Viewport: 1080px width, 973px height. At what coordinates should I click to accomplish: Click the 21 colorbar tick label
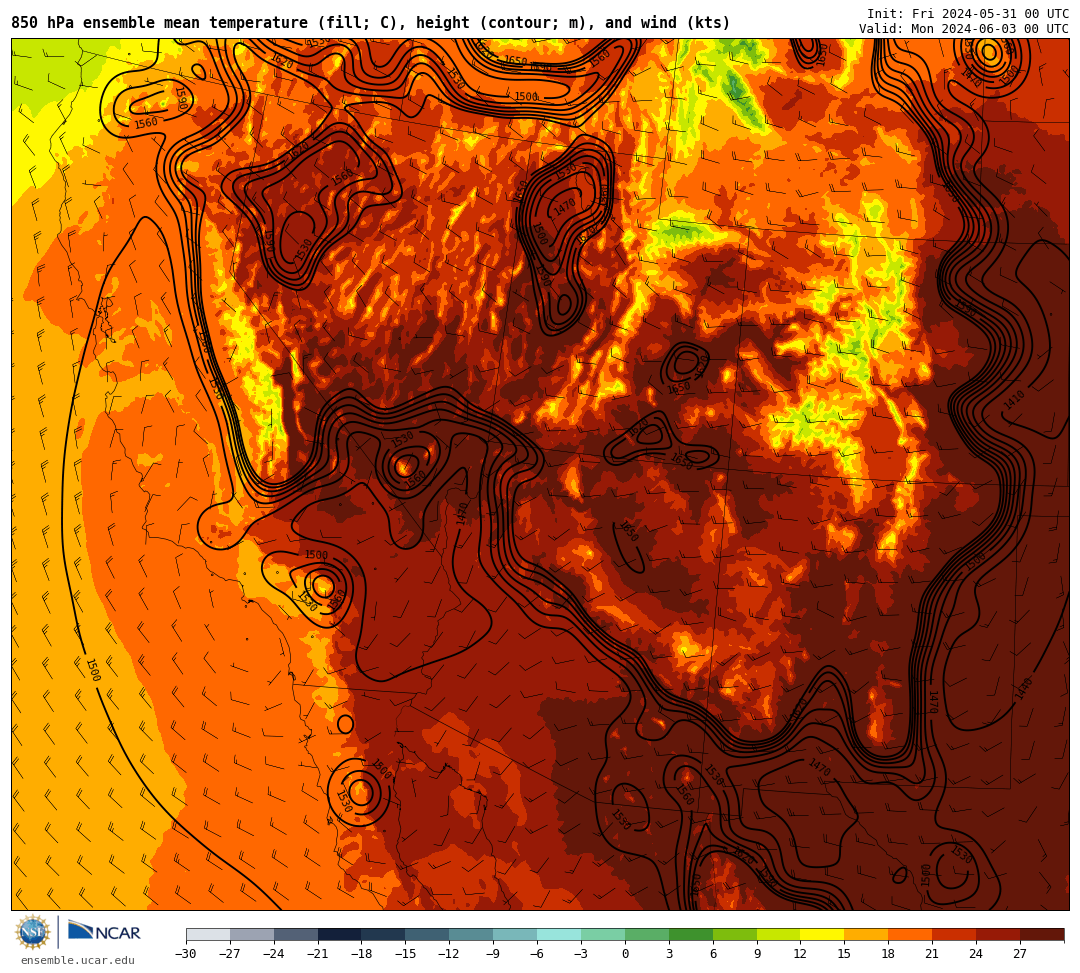point(933,954)
